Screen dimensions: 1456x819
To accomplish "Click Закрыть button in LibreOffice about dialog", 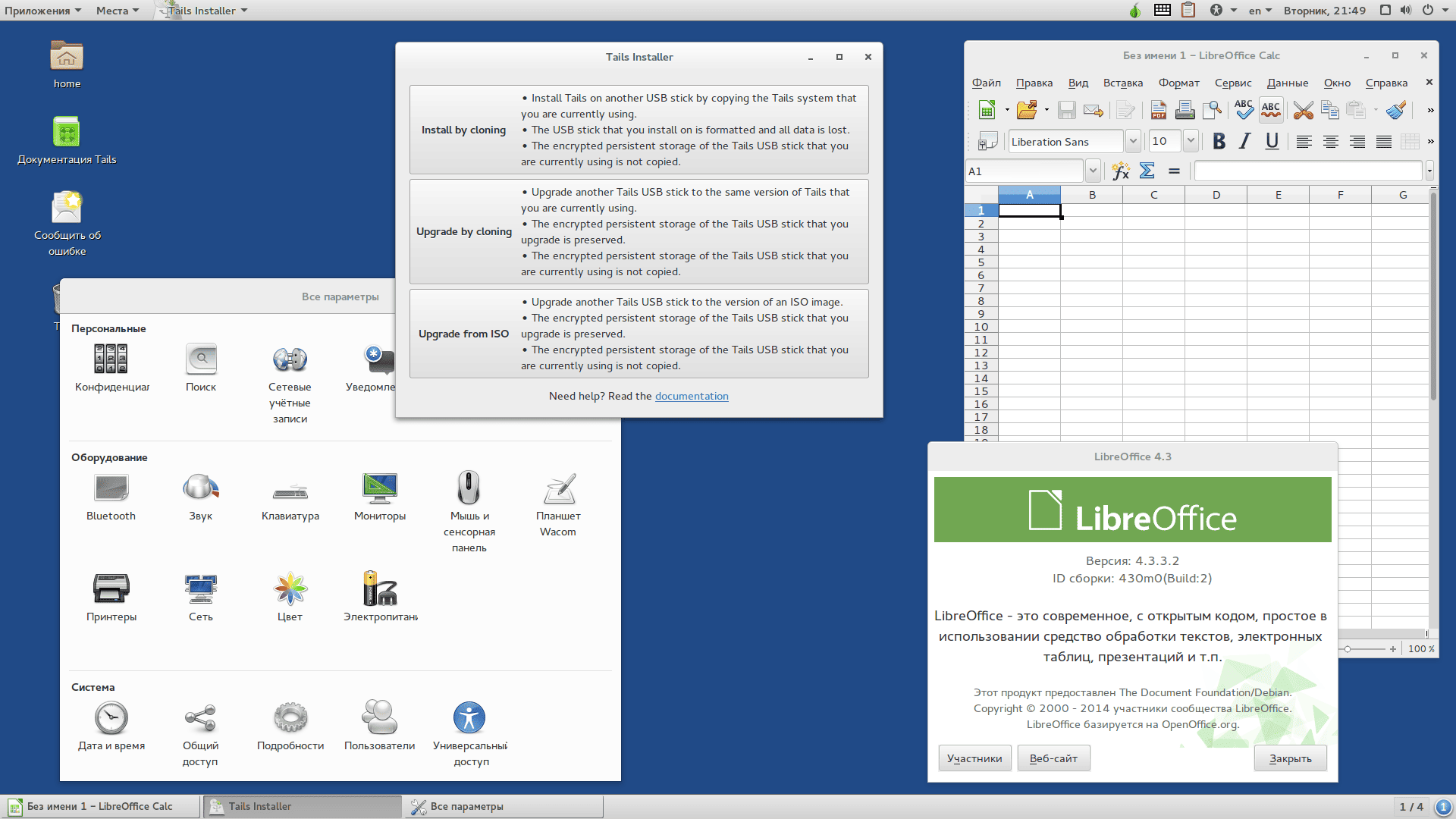I will pyautogui.click(x=1291, y=758).
